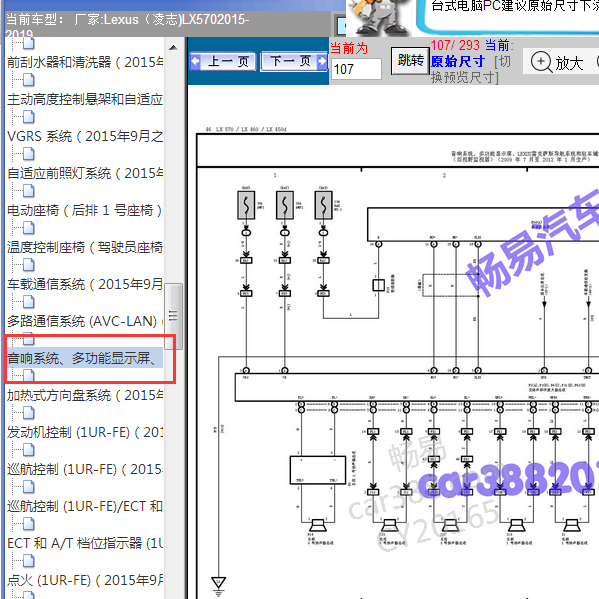Open ECT 和 A/T 档位指示器 entry
This screenshot has height=599, width=599.
click(85, 544)
